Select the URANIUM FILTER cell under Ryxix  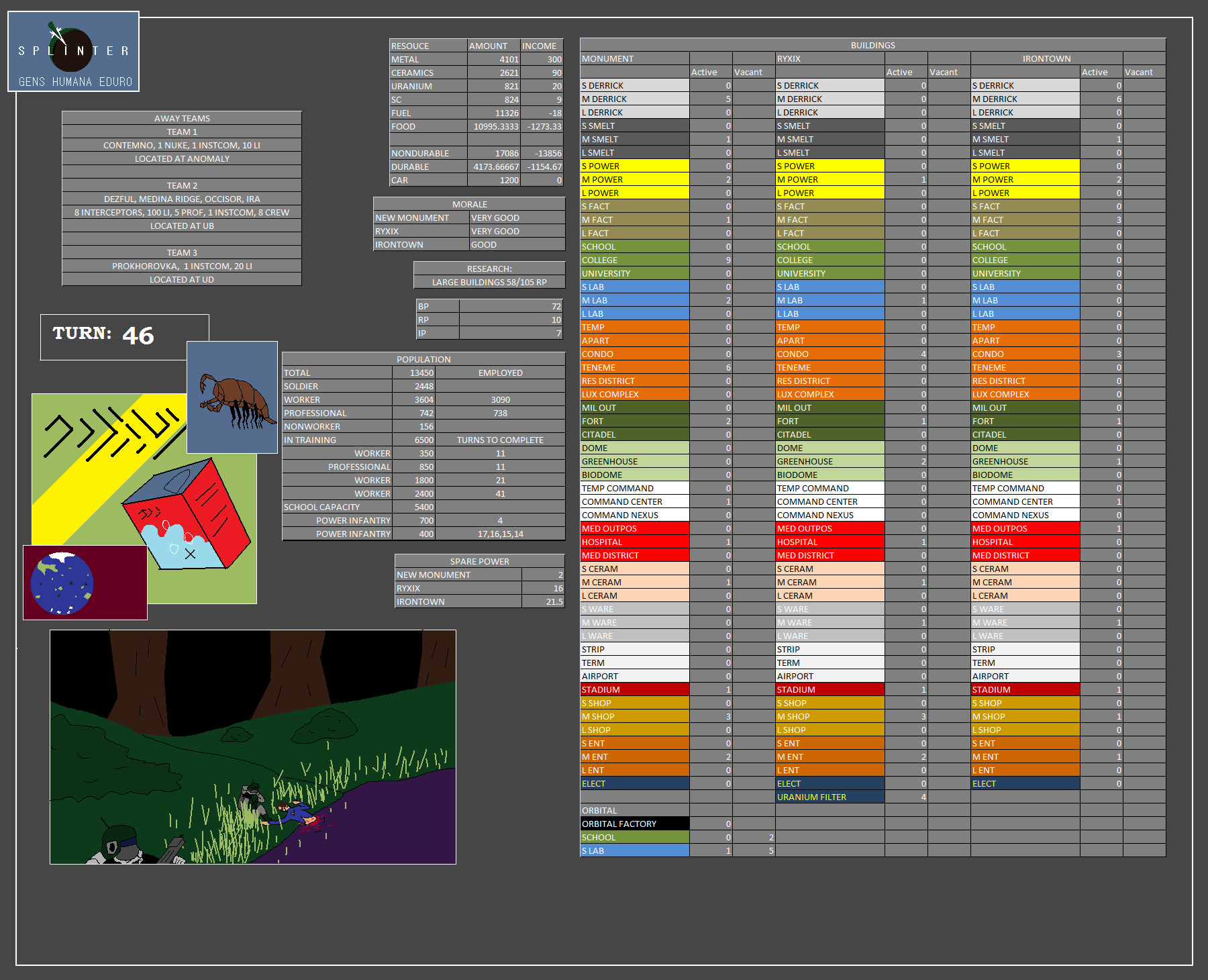coord(829,797)
